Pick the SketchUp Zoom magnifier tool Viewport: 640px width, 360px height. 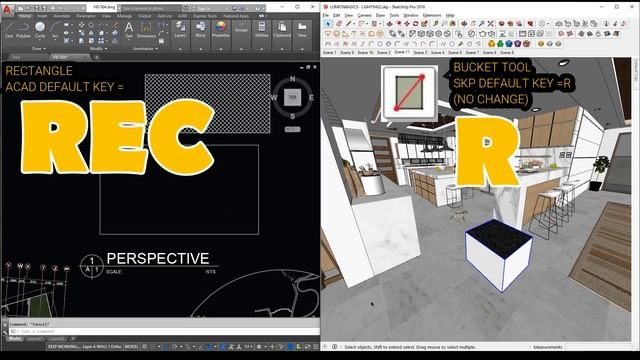[482, 24]
